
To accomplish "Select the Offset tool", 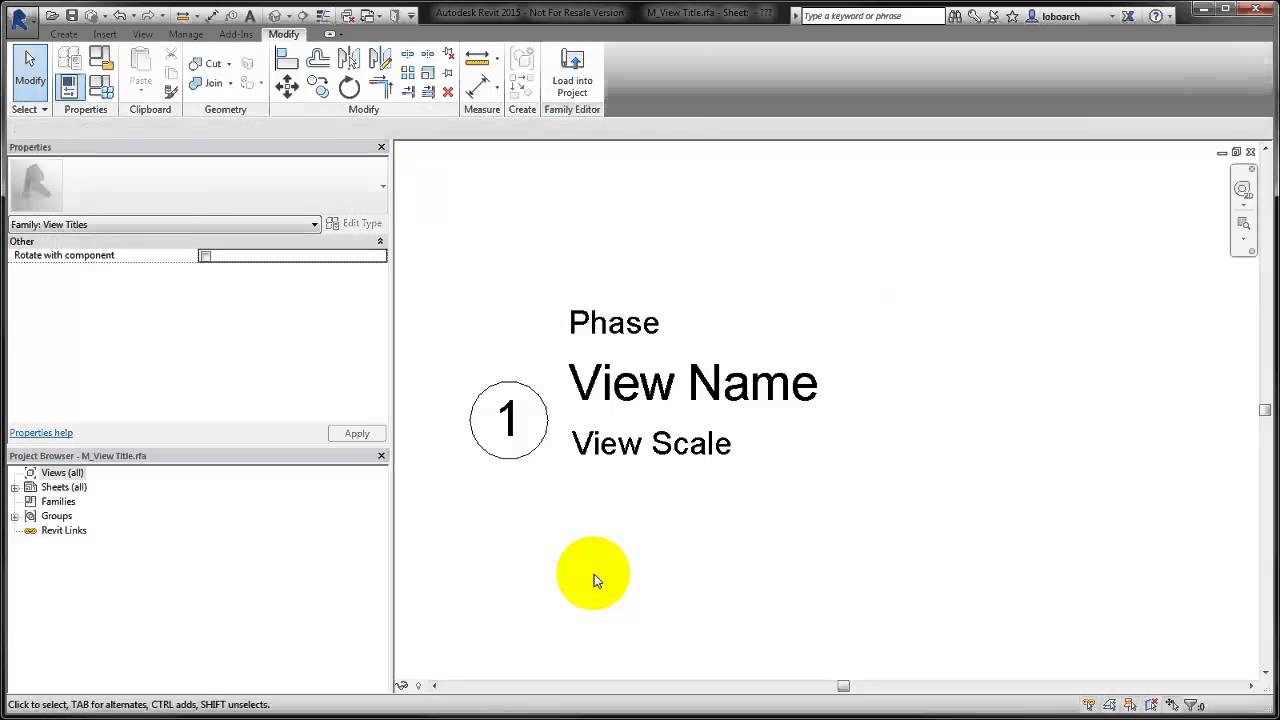I will 318,59.
